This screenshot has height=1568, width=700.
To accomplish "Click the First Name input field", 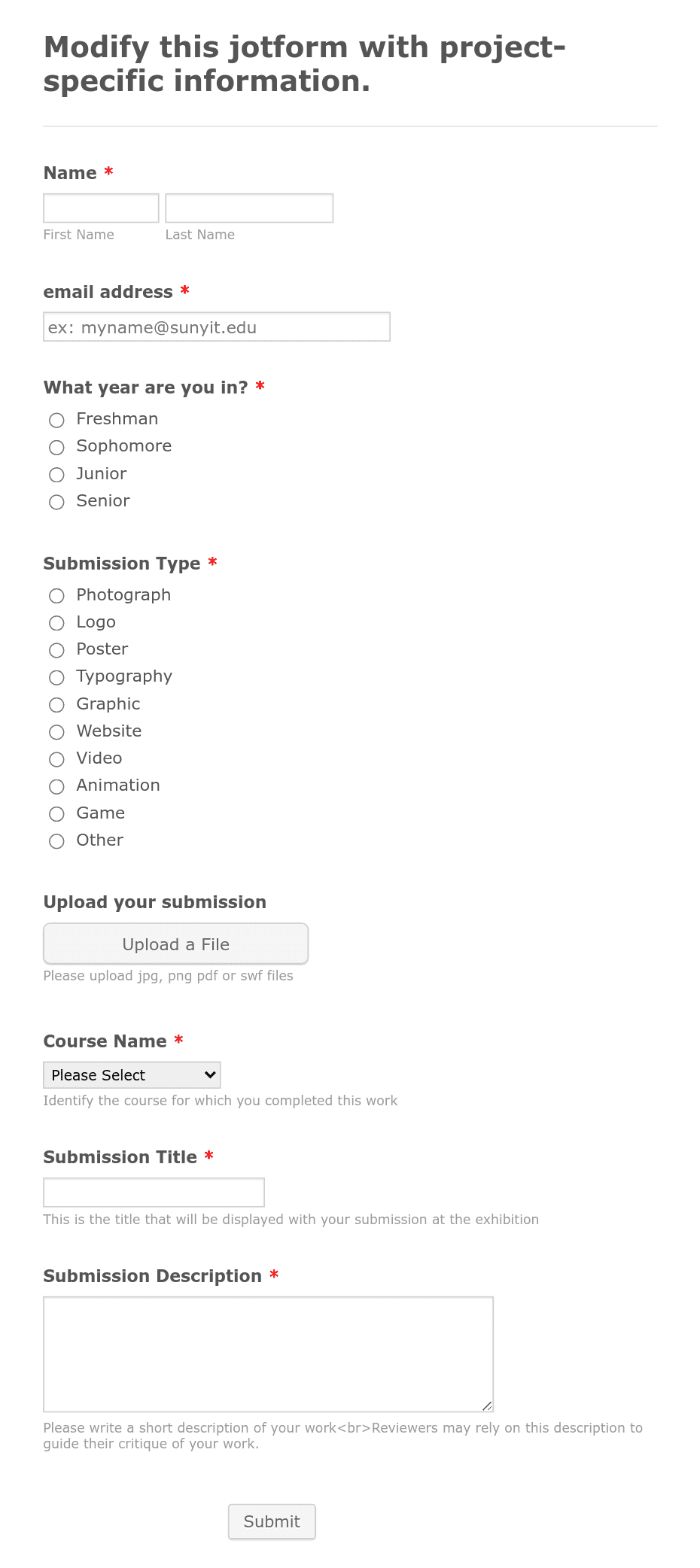I will coord(100,208).
